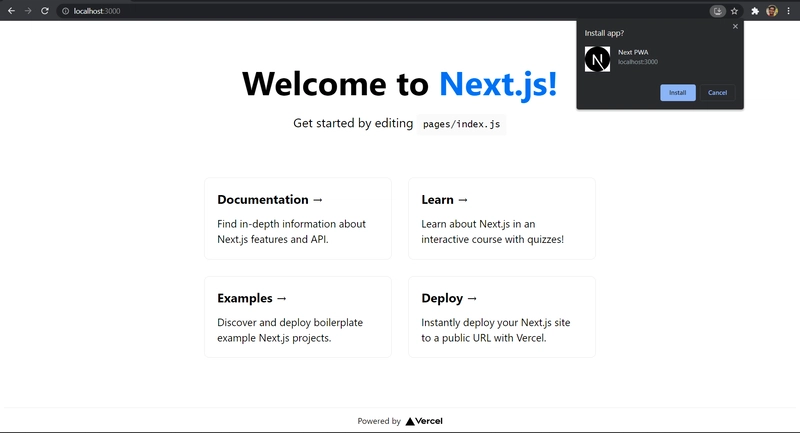This screenshot has width=800, height=433.
Task: Click the Install app? popup heading
Action: 604,33
